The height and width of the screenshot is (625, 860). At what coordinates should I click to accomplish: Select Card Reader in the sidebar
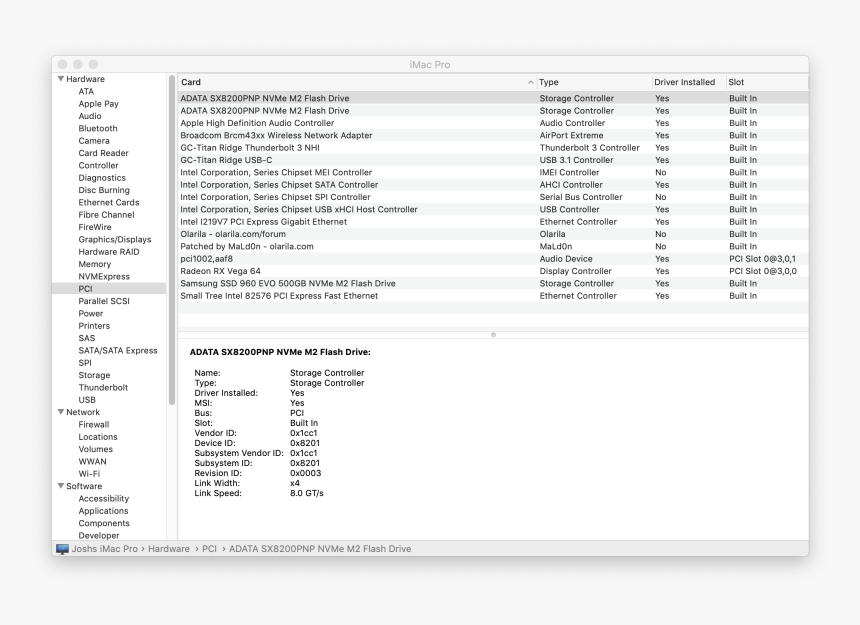103,153
